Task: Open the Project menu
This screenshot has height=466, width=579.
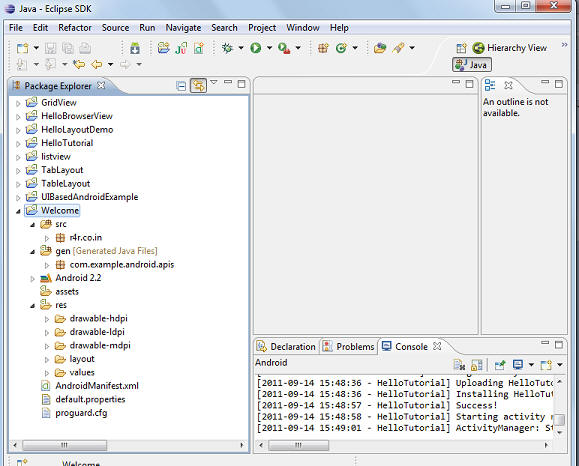Action: click(262, 28)
